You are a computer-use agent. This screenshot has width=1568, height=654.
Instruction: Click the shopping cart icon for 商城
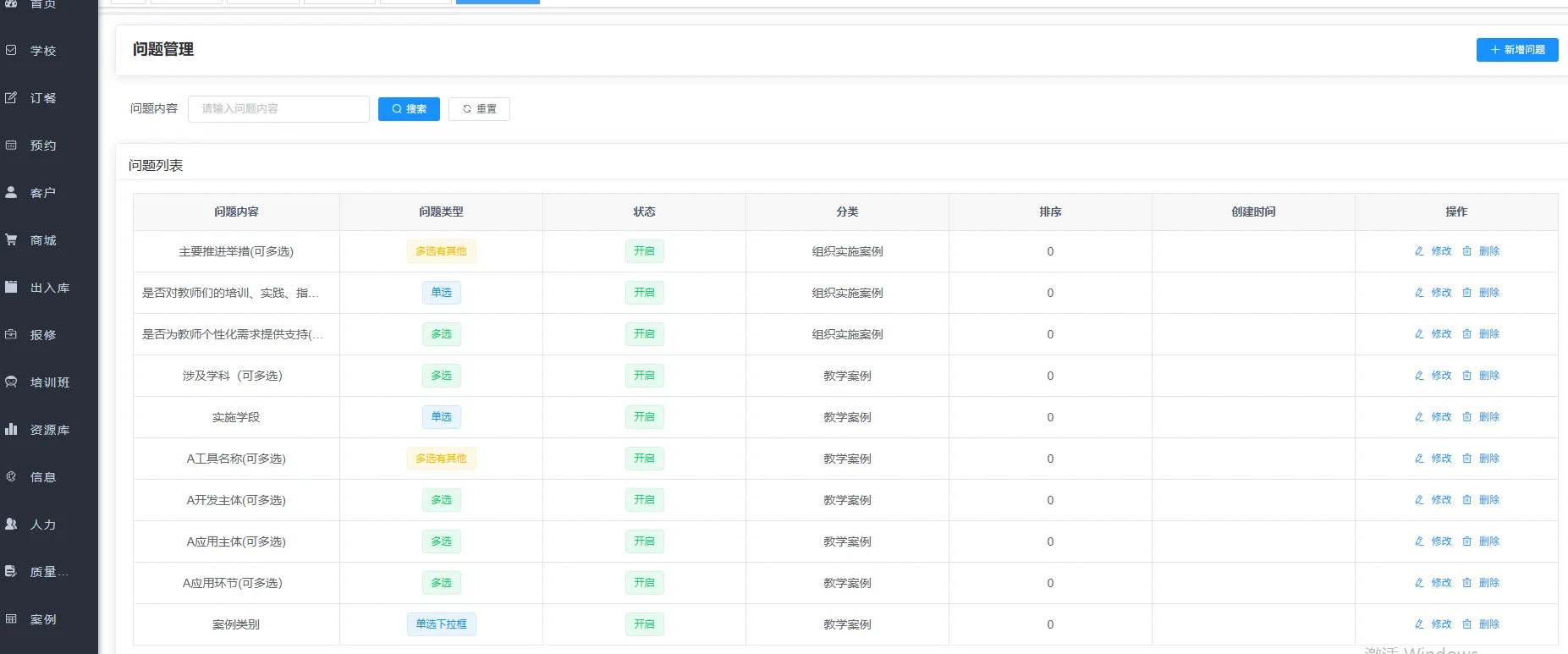pos(11,240)
